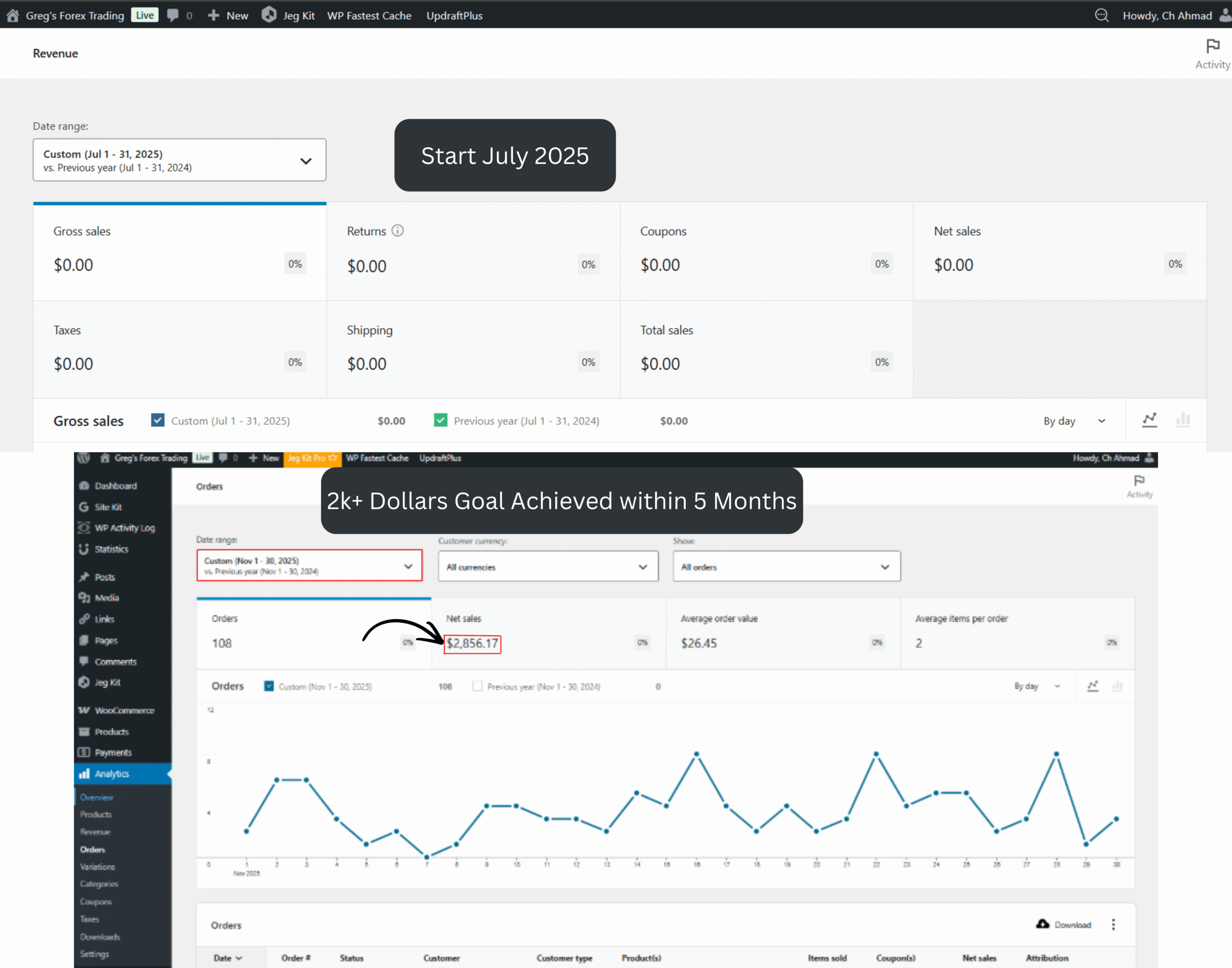The image size is (1232, 968).
Task: Open WP Fastest Cache menu
Action: (369, 15)
